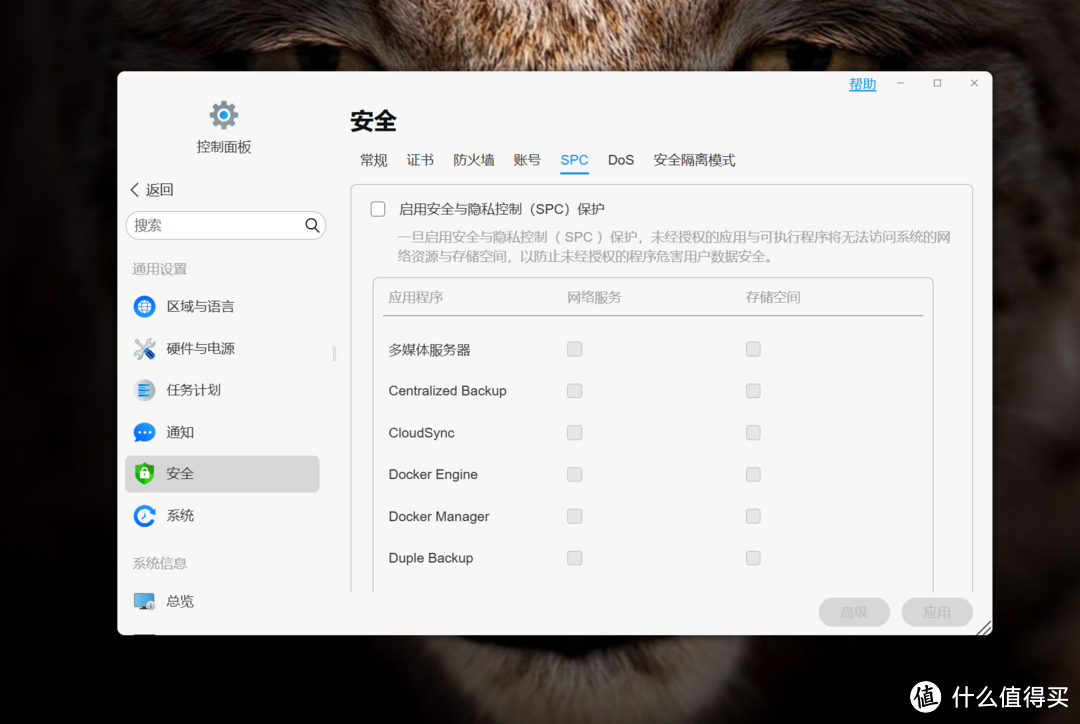Open the DoS tab

point(620,159)
